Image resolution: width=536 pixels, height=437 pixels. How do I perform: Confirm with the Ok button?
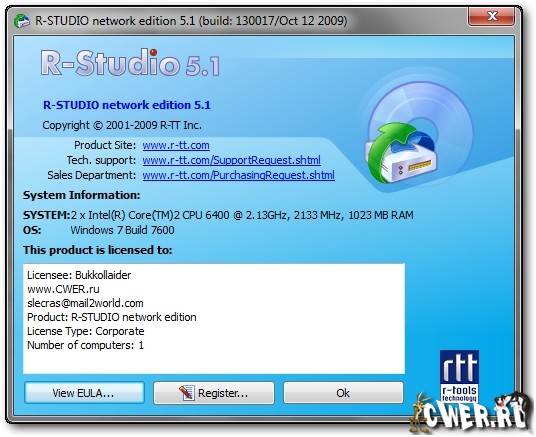[343, 393]
